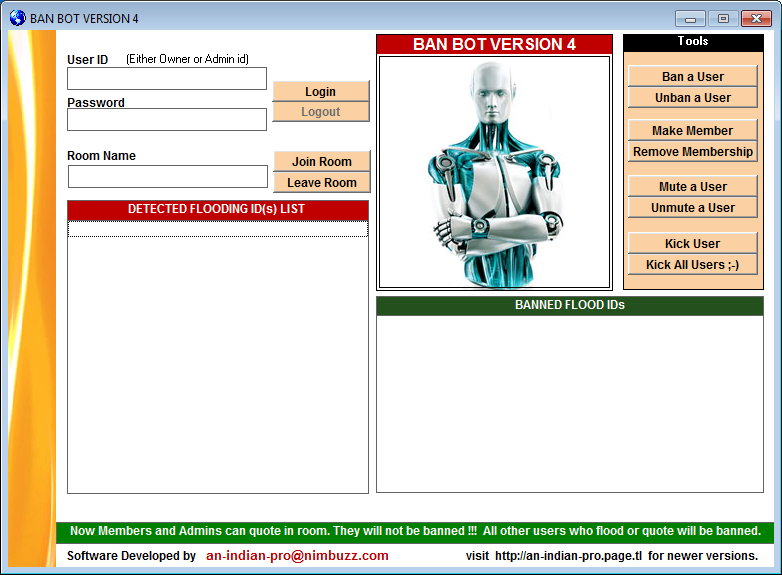Select first row in detected flooding IDs list
Image resolution: width=782 pixels, height=575 pixels.
(x=218, y=229)
